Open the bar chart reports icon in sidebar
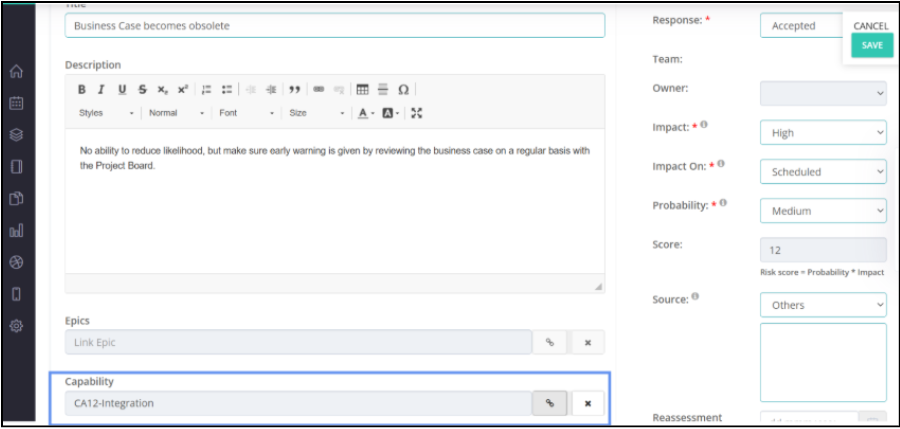 pos(17,231)
